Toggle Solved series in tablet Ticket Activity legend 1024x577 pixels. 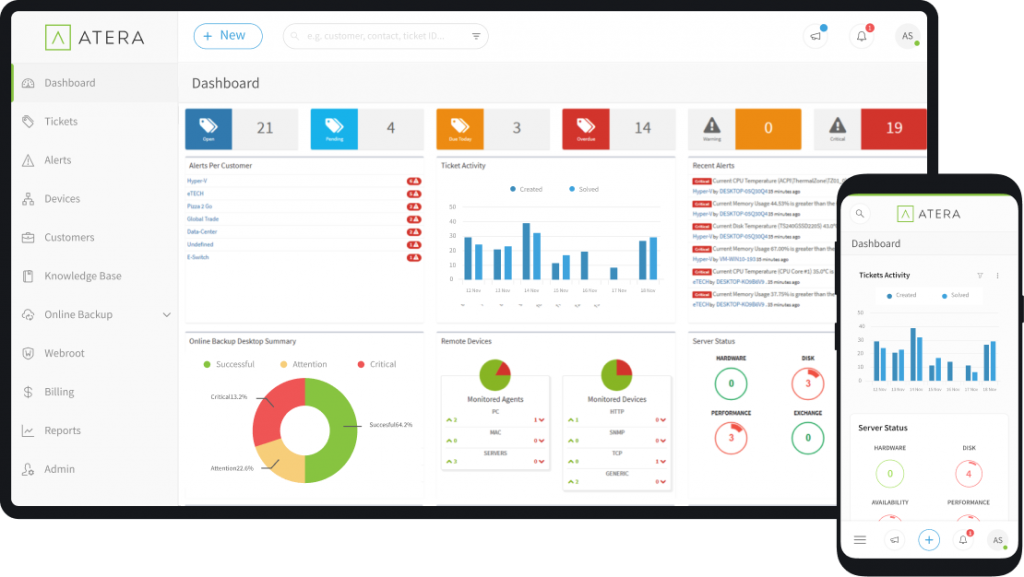[584, 189]
